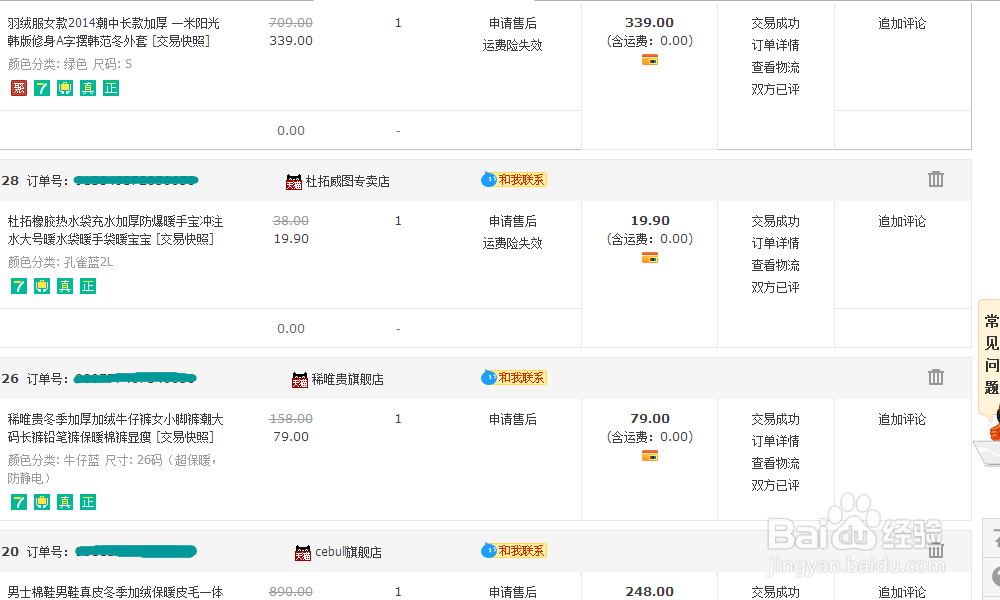The width and height of the screenshot is (1000, 600).
Task: Open the 杜拓橡胶热水袋 product title link
Action: [x=115, y=230]
